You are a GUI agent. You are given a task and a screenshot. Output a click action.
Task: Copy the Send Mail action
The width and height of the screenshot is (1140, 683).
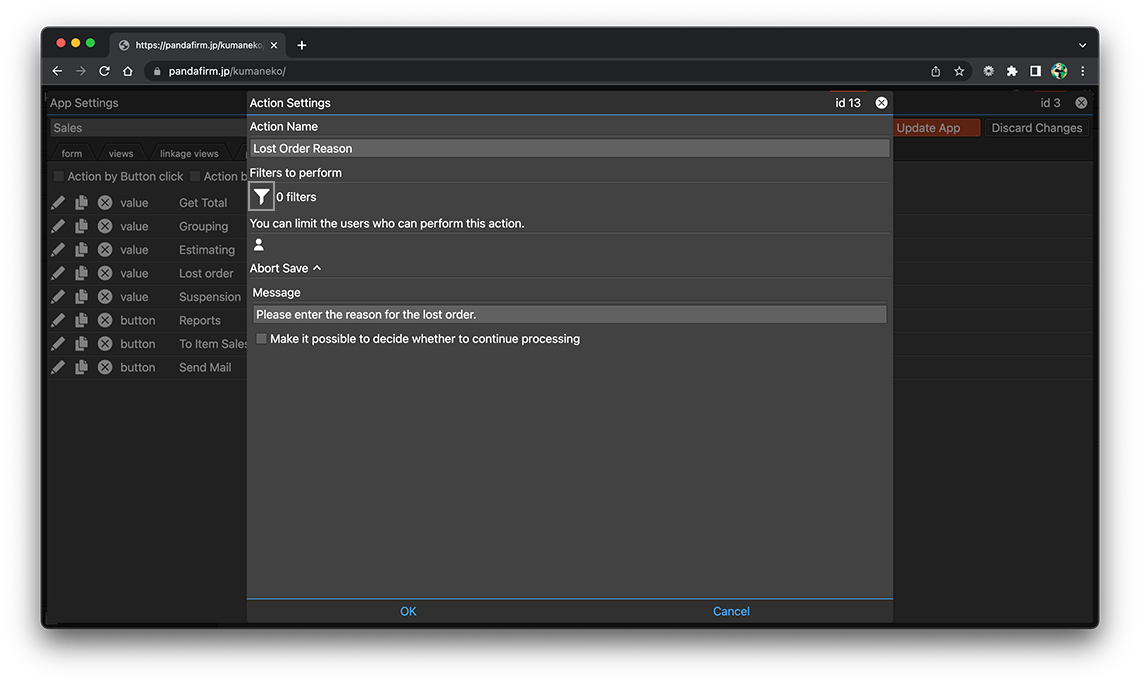pyautogui.click(x=81, y=368)
